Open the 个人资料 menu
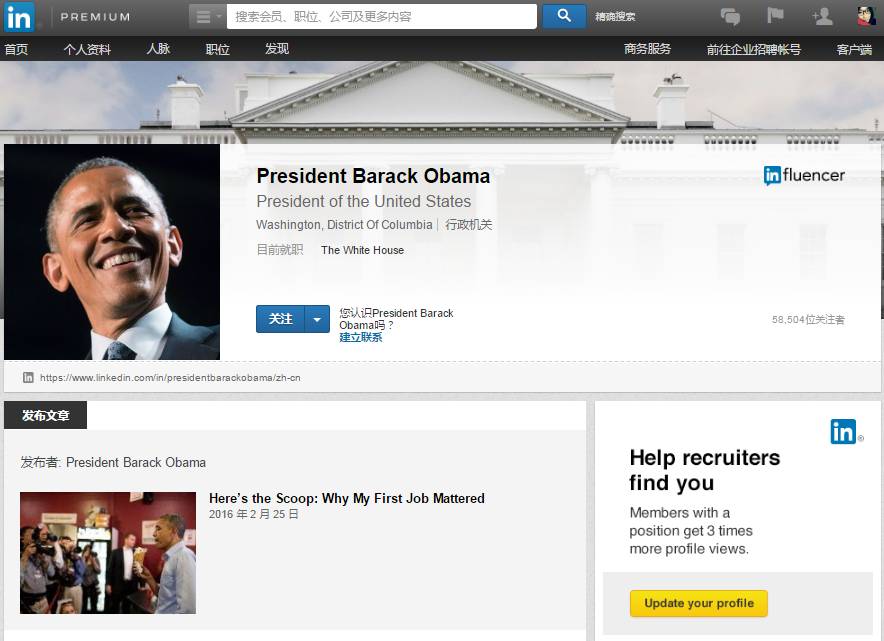 coord(87,49)
